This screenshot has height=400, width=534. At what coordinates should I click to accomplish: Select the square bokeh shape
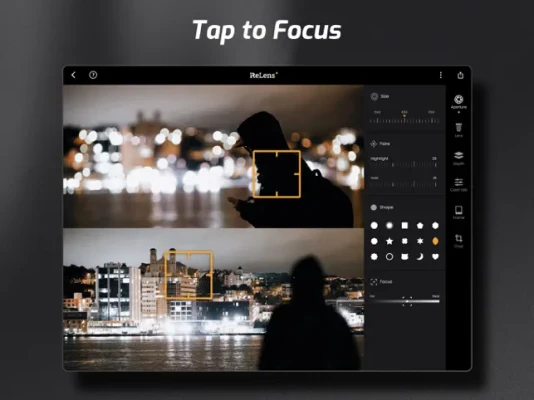405,225
